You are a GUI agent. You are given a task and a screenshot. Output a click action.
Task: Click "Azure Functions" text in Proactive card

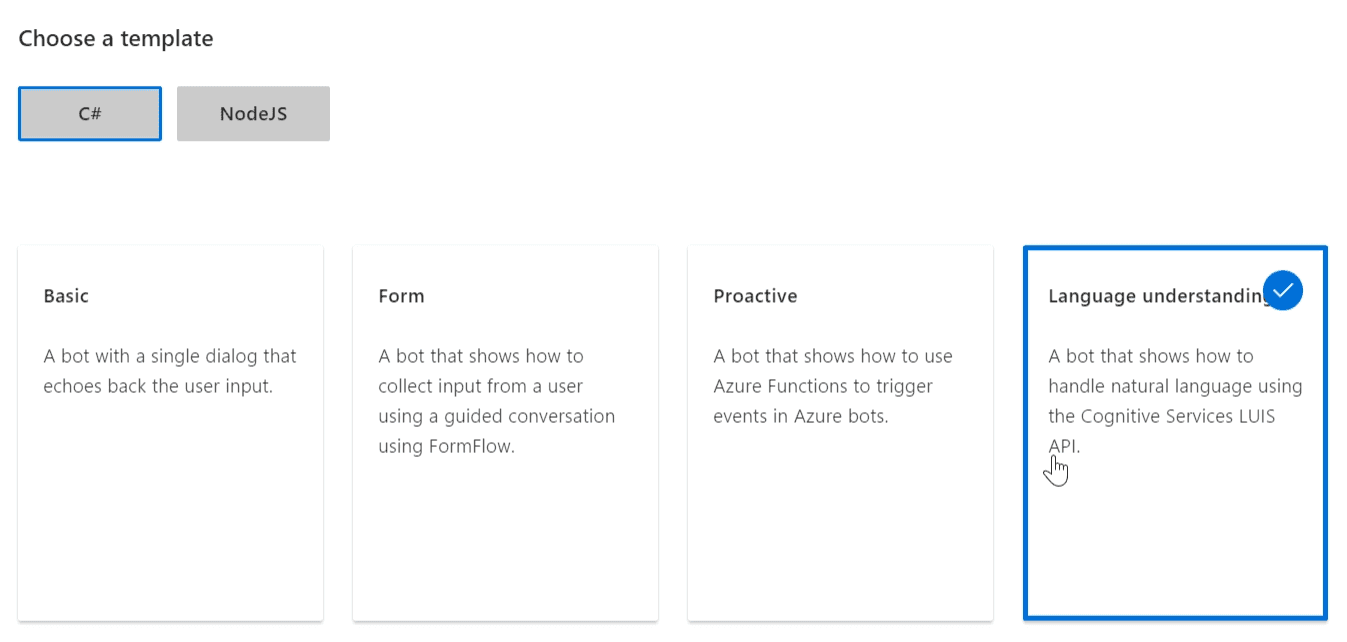777,386
